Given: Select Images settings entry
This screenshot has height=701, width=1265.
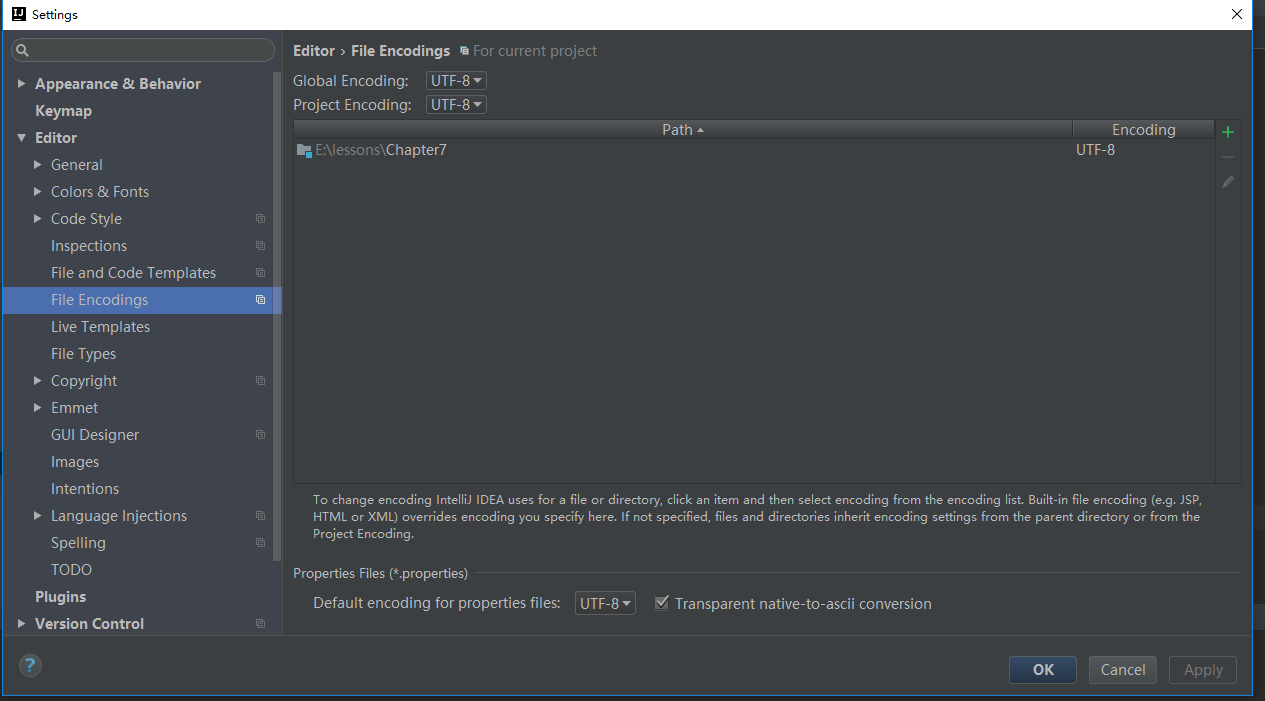Looking at the screenshot, I should click(75, 462).
